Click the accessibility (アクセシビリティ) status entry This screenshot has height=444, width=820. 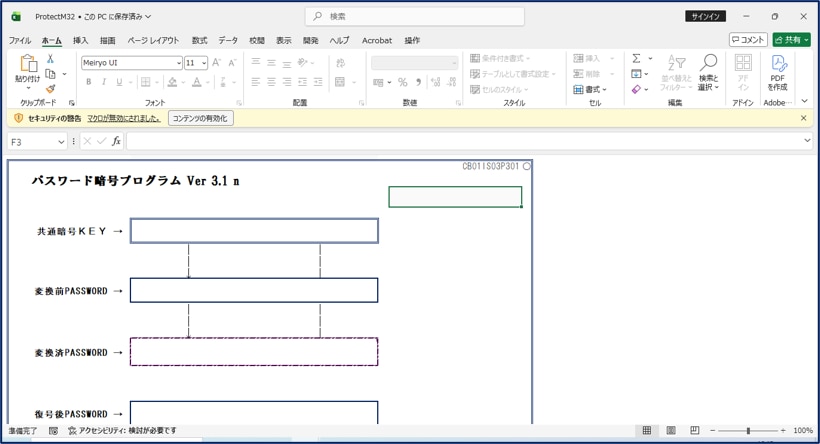click(x=123, y=430)
